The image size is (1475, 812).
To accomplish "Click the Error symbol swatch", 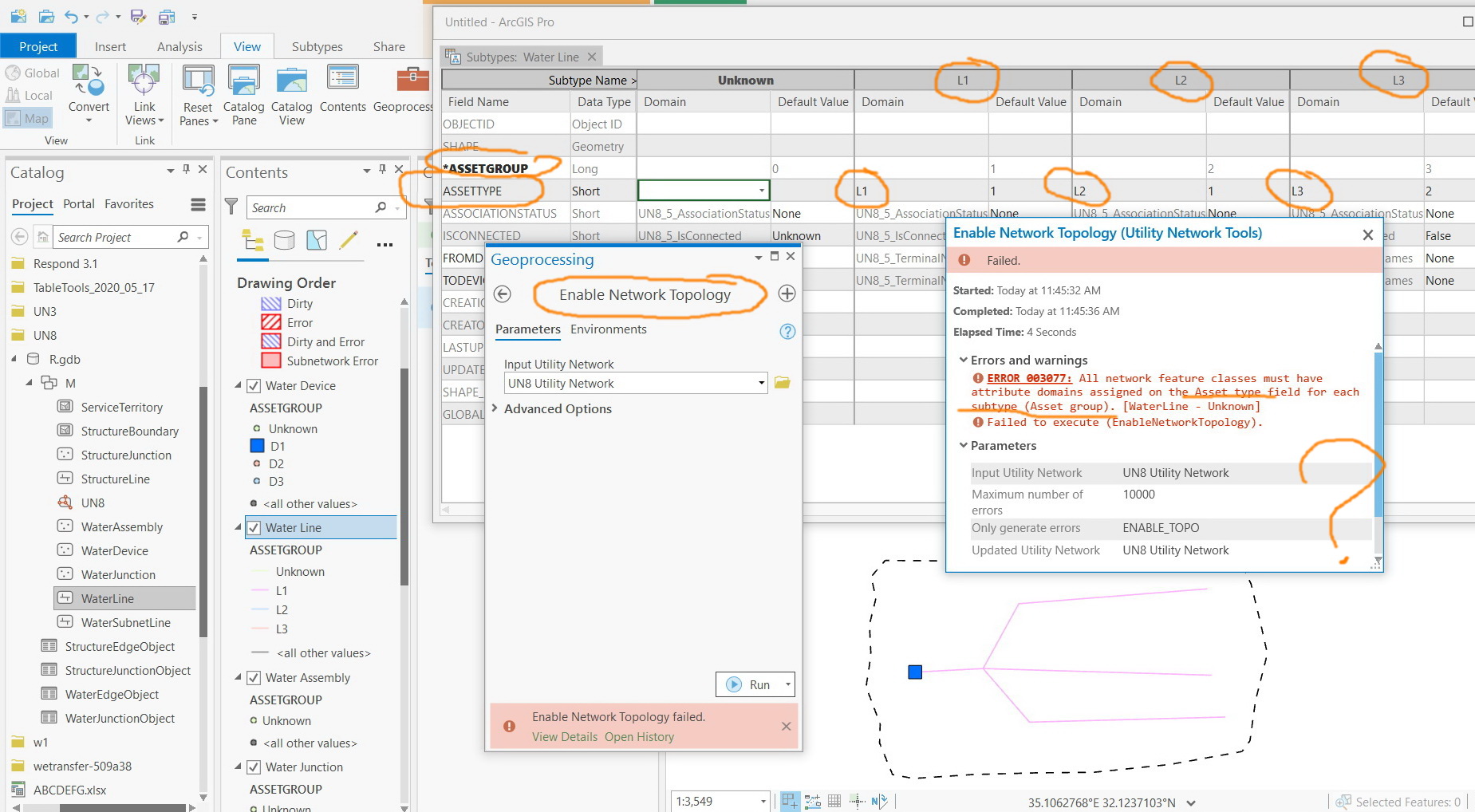I will pos(271,322).
